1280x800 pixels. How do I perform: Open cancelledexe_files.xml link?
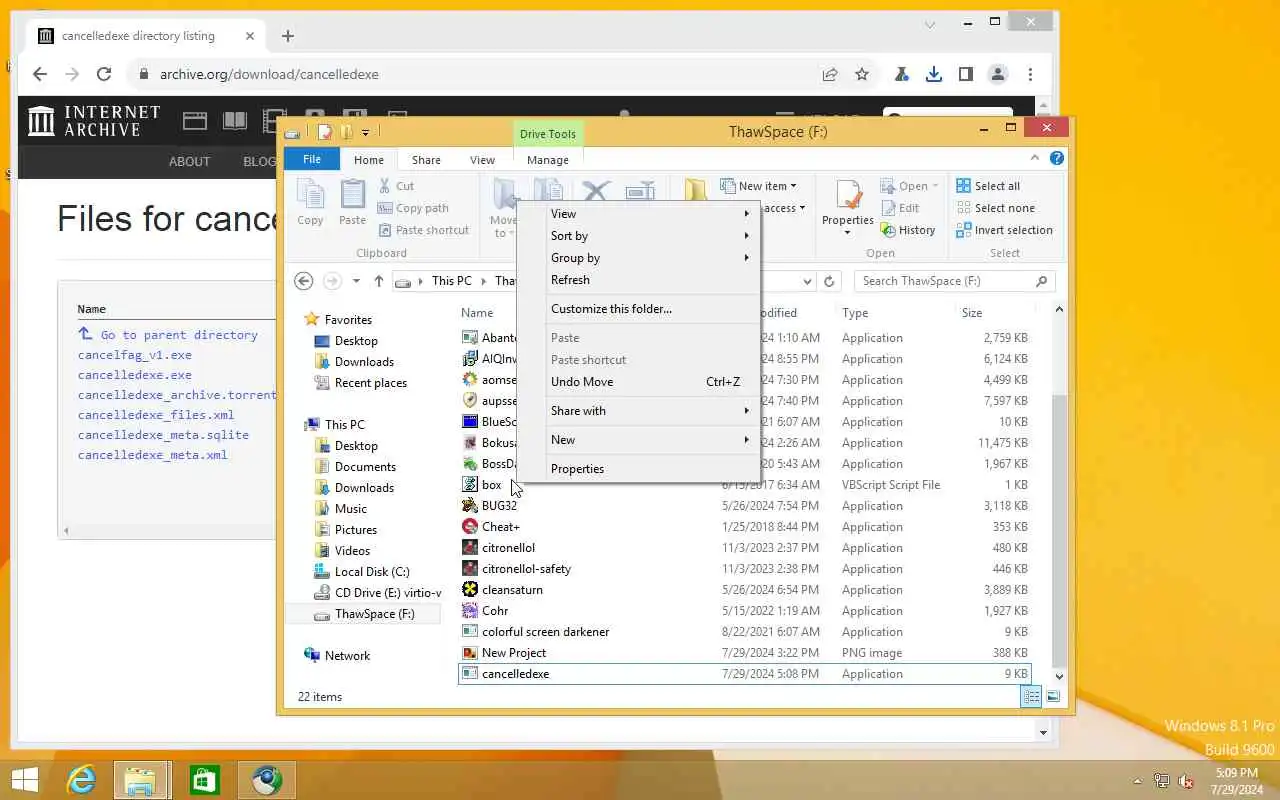(156, 415)
